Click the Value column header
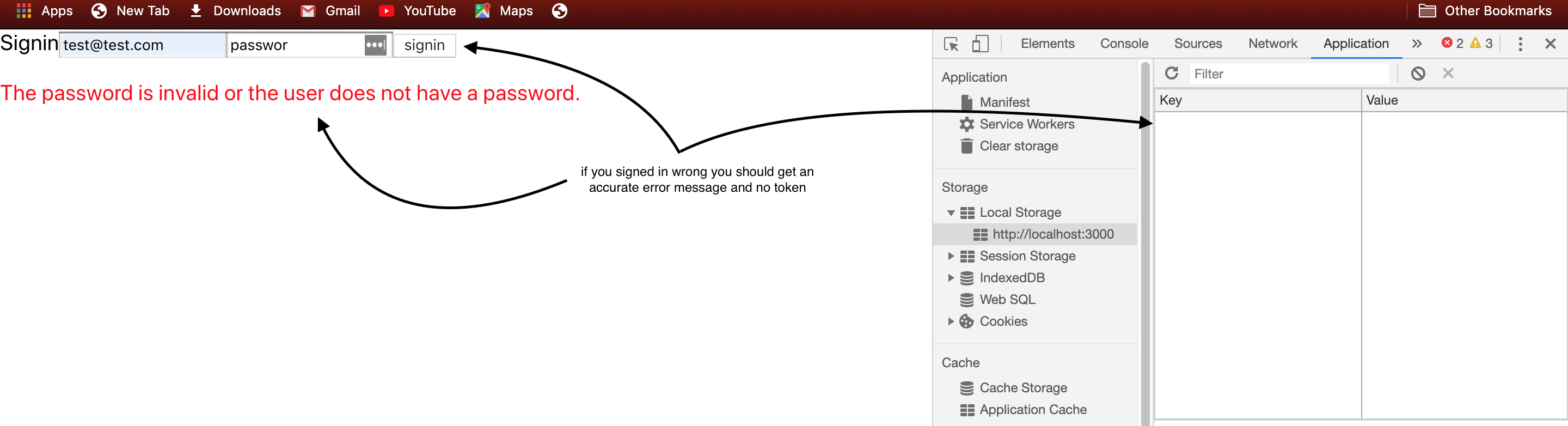 pos(1463,100)
